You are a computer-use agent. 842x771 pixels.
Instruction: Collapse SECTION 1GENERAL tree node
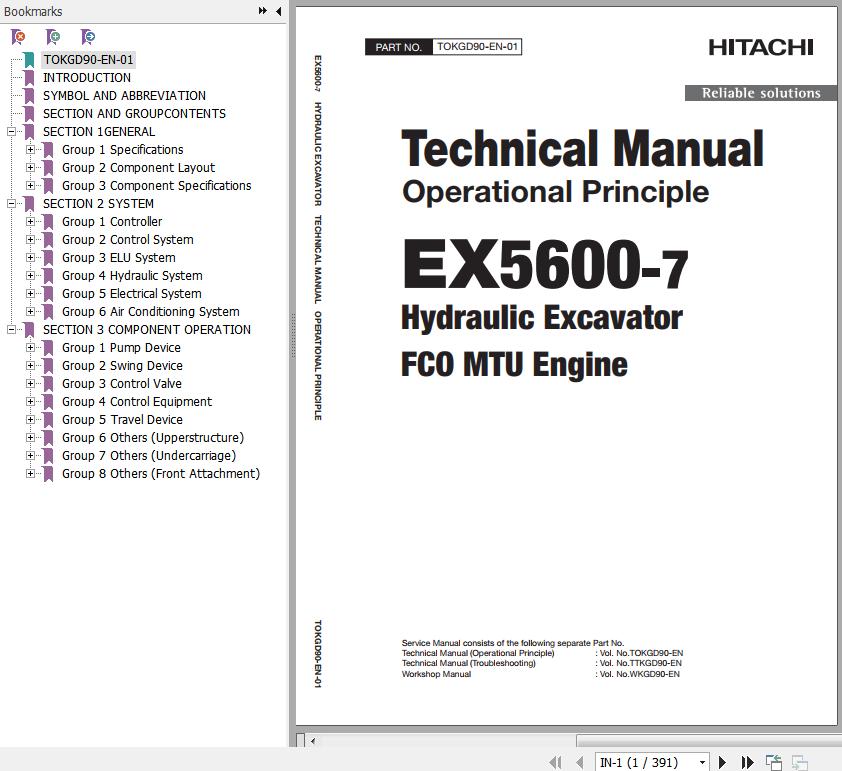[x=11, y=132]
